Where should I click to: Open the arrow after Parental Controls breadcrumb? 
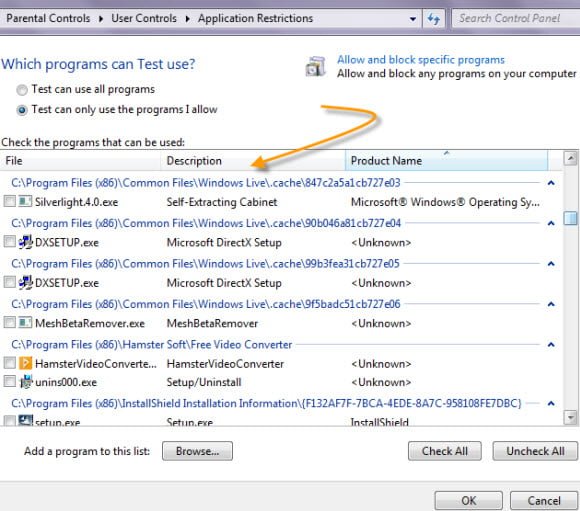tap(101, 19)
